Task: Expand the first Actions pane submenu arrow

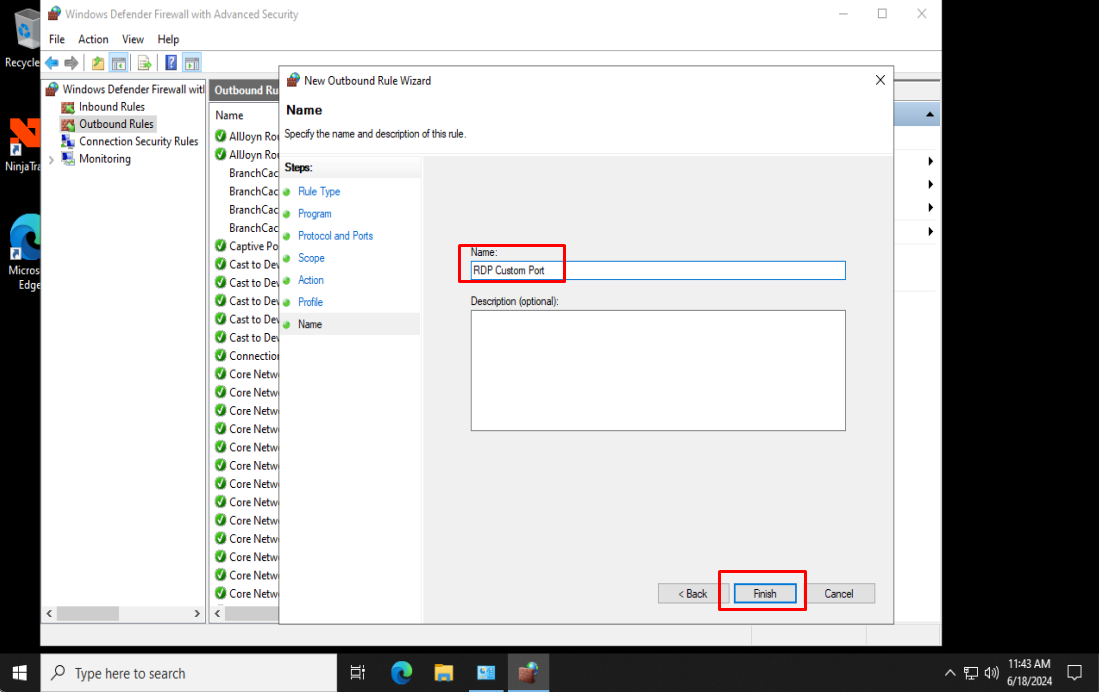Action: (x=930, y=161)
